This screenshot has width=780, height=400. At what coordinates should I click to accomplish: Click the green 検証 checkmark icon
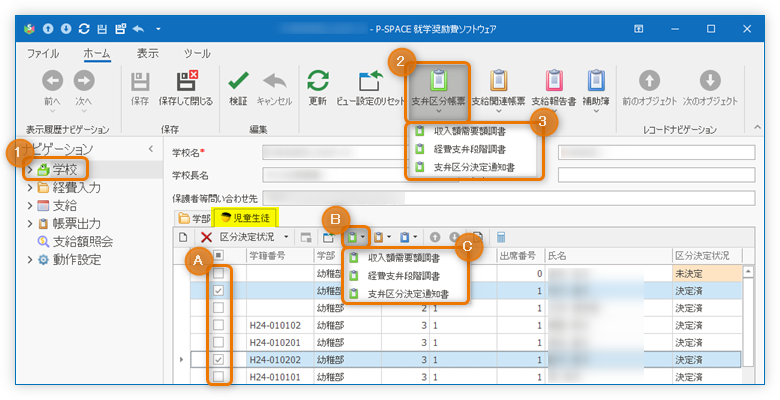[238, 81]
